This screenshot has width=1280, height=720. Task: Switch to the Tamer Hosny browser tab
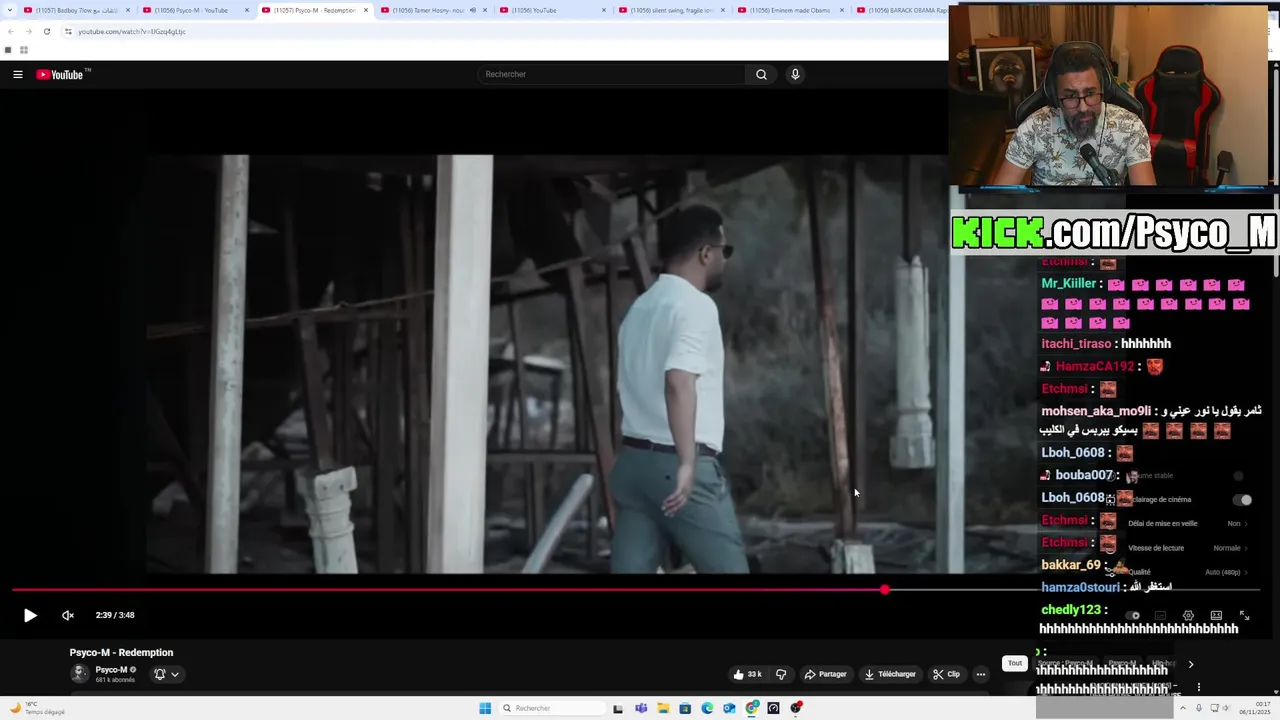[x=433, y=10]
